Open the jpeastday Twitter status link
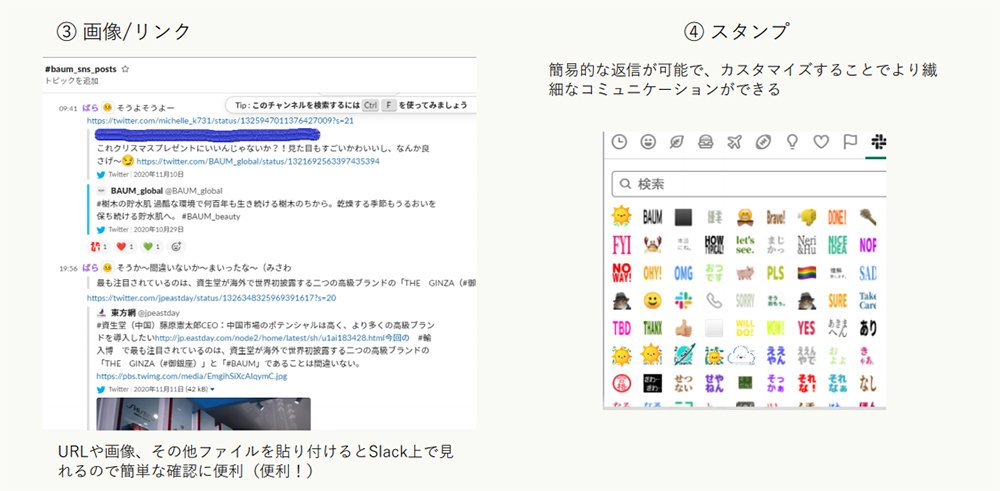 tap(212, 298)
